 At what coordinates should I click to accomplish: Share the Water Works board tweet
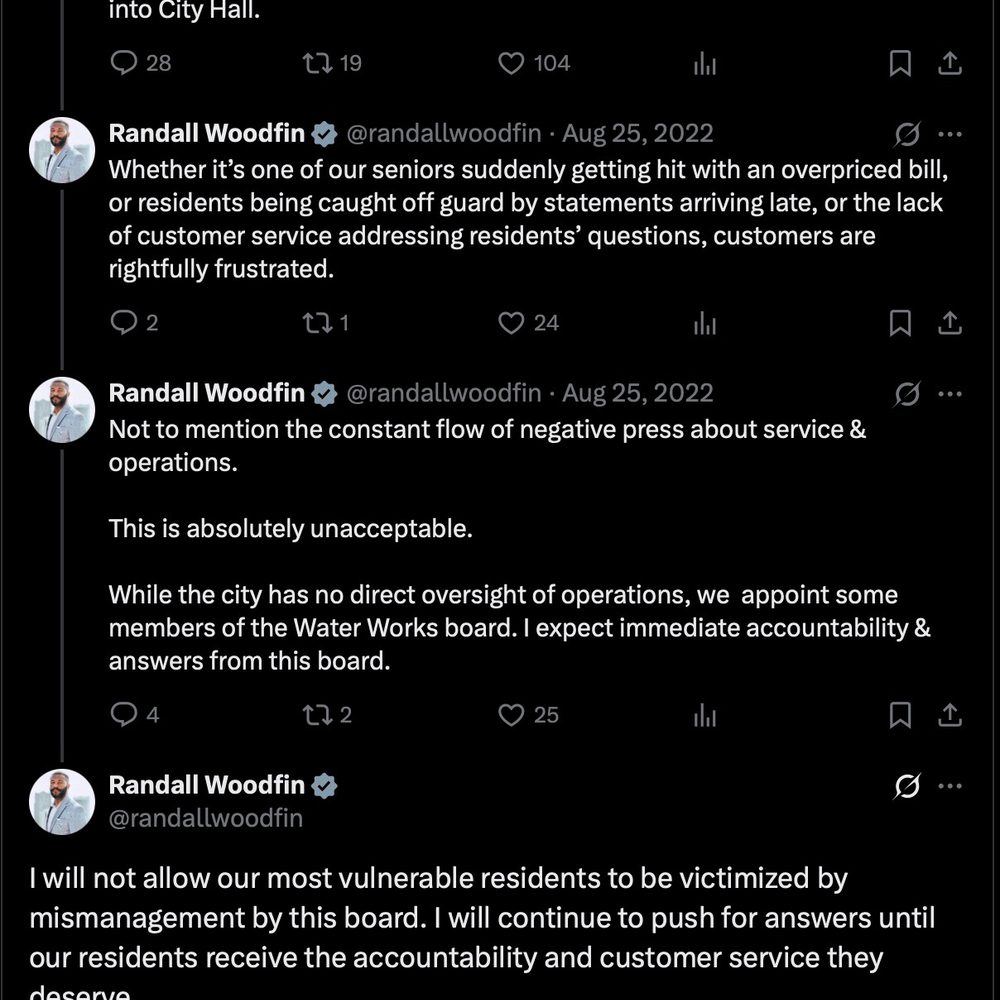(950, 715)
